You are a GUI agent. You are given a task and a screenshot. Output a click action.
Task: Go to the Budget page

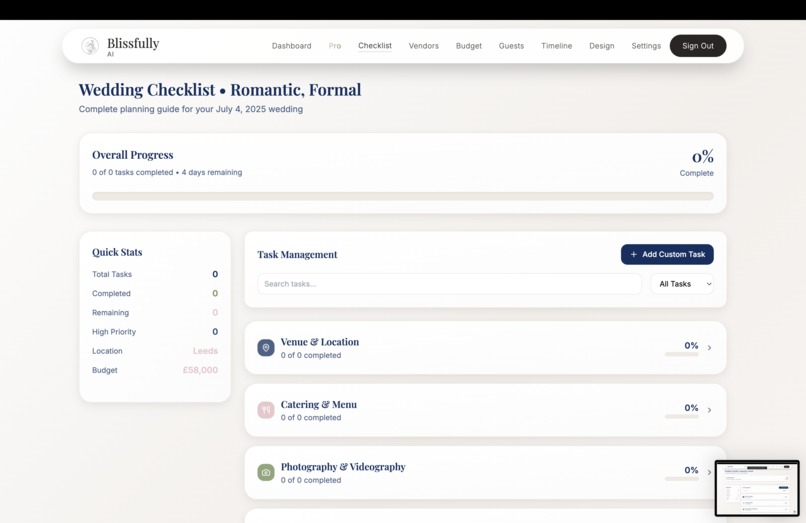click(469, 46)
